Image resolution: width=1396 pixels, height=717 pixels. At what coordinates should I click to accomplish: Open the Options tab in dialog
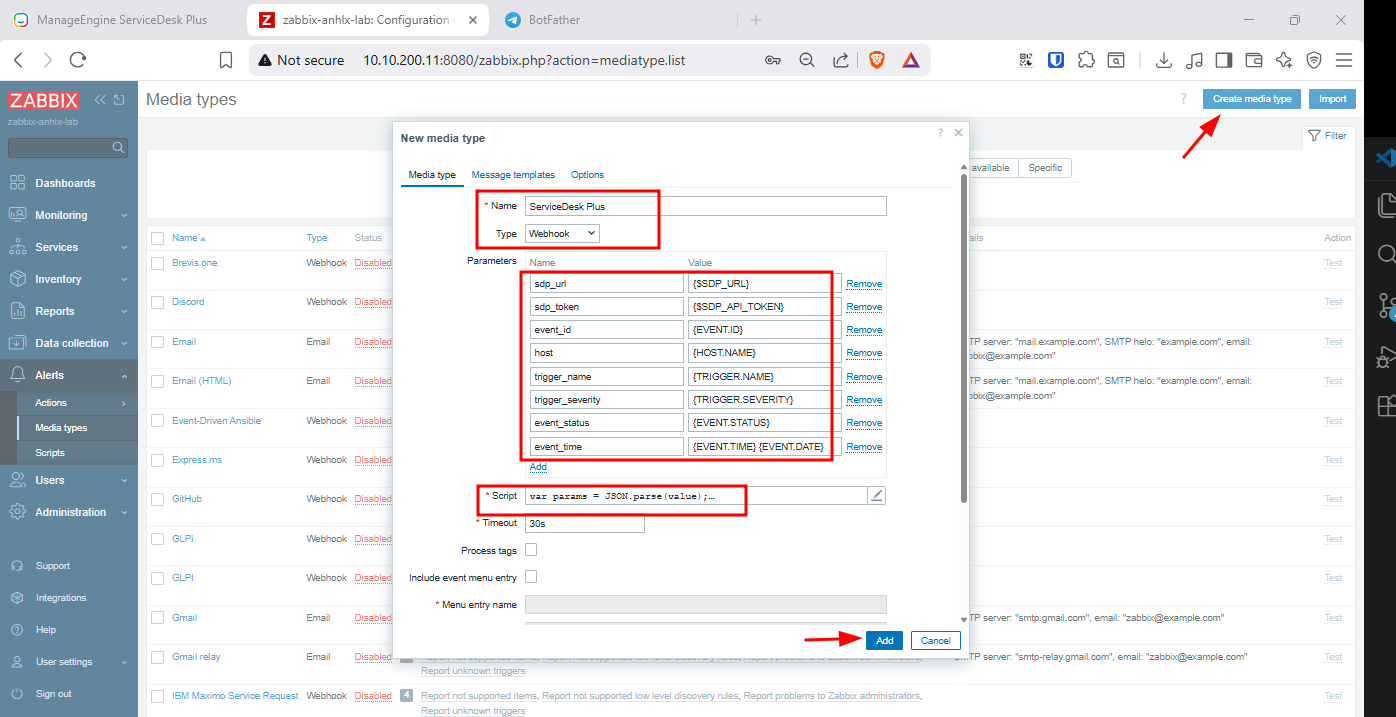[587, 175]
